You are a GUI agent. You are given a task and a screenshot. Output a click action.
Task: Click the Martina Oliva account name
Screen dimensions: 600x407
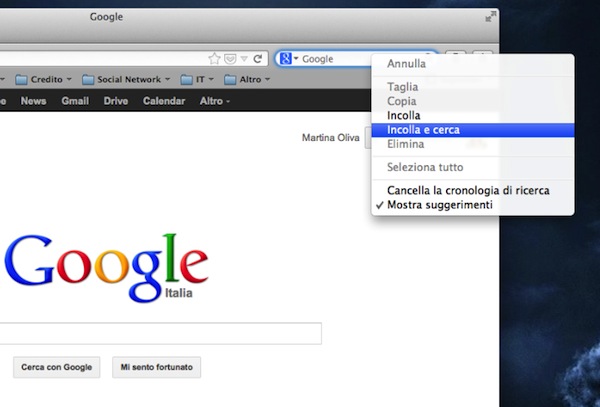pos(331,138)
